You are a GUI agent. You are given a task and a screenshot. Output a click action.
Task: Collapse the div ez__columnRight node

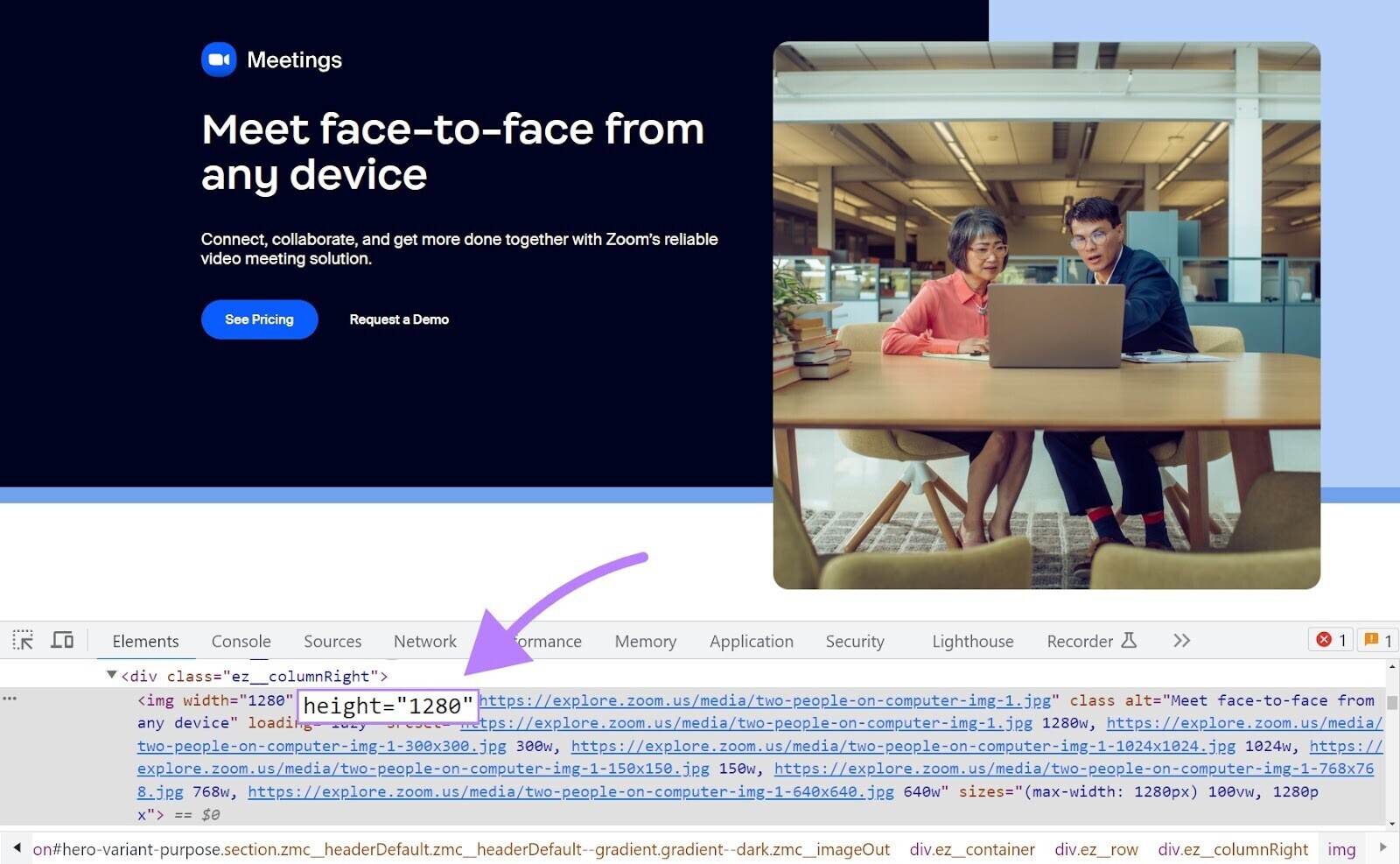[111, 675]
